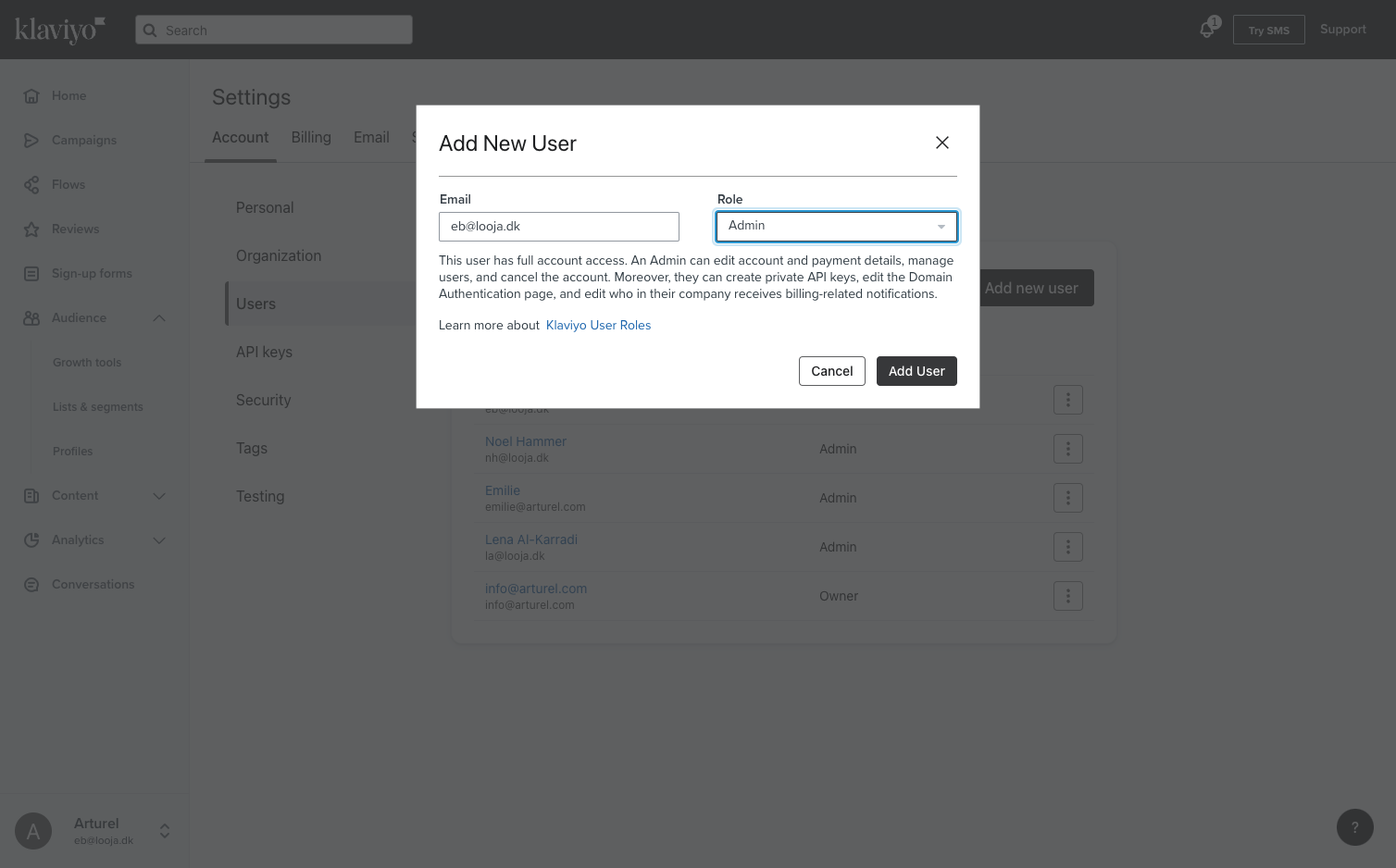The width and height of the screenshot is (1396, 868).
Task: Click the Arturel account avatar
Action: [33, 831]
